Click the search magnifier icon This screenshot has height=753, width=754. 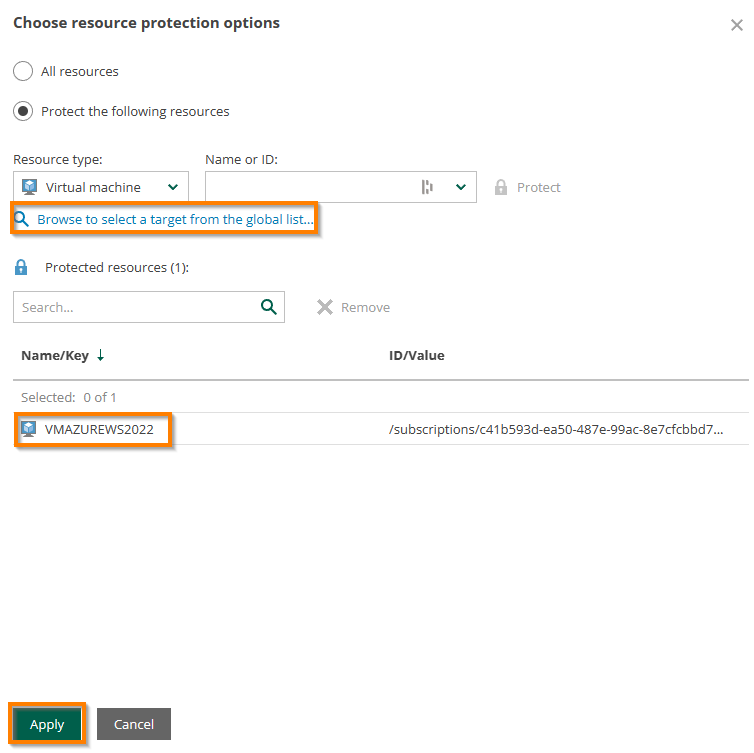(268, 307)
